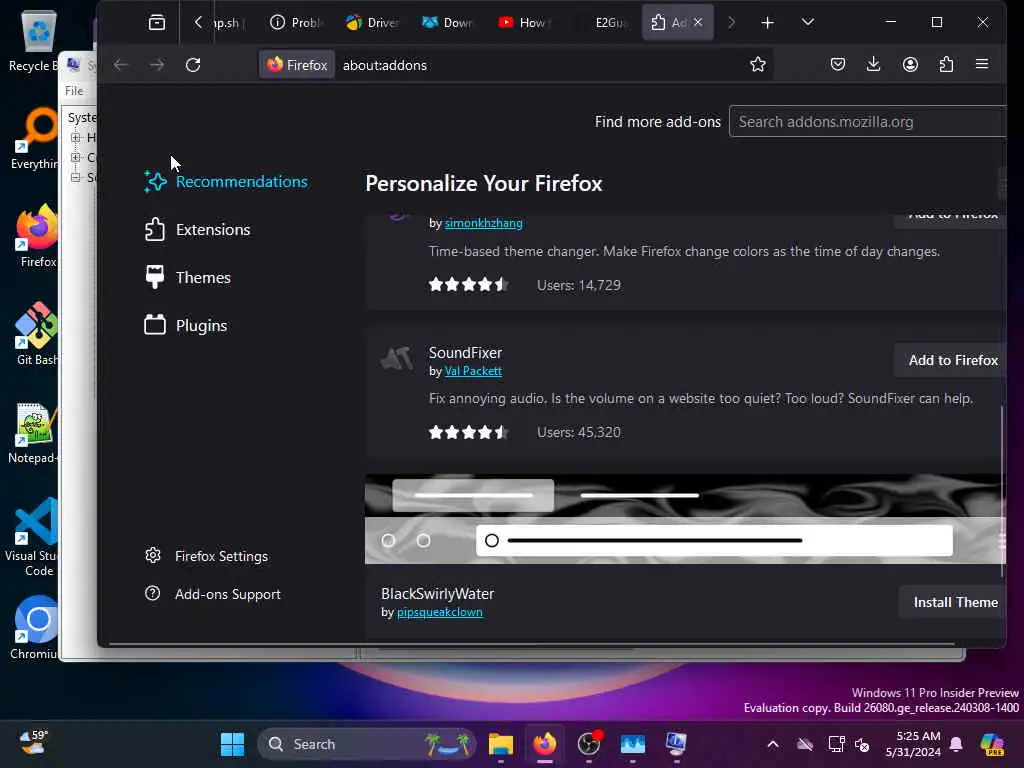Open a new tab with plus button

click(767, 23)
